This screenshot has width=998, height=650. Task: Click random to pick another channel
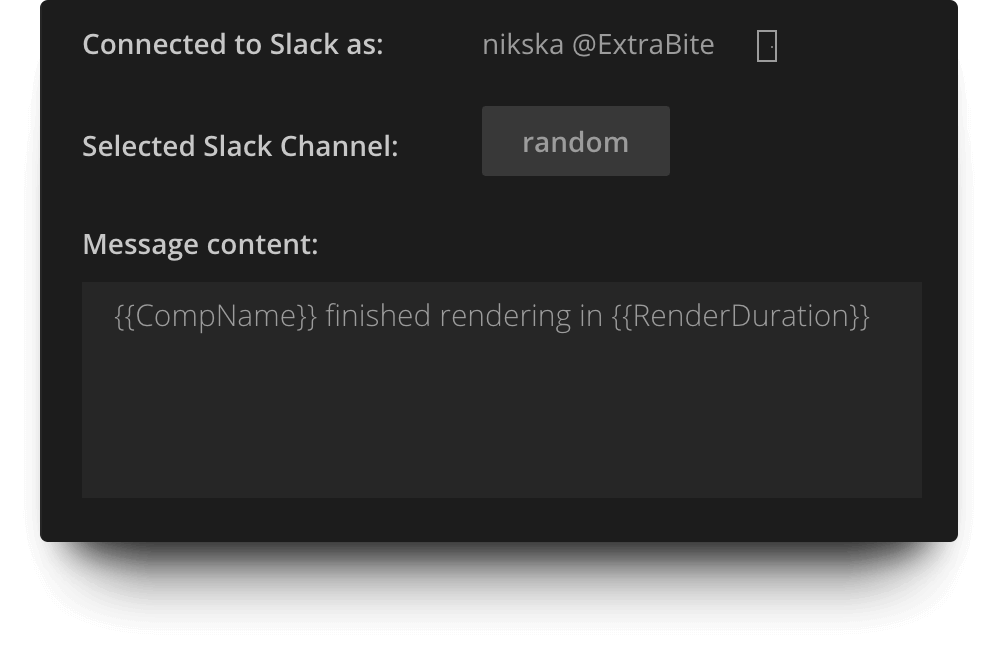pos(575,141)
